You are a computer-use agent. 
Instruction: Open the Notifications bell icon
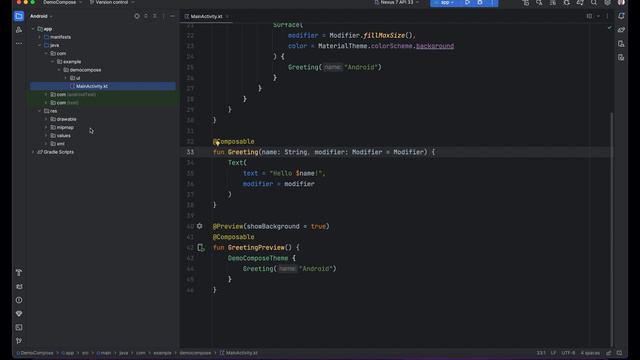[621, 16]
